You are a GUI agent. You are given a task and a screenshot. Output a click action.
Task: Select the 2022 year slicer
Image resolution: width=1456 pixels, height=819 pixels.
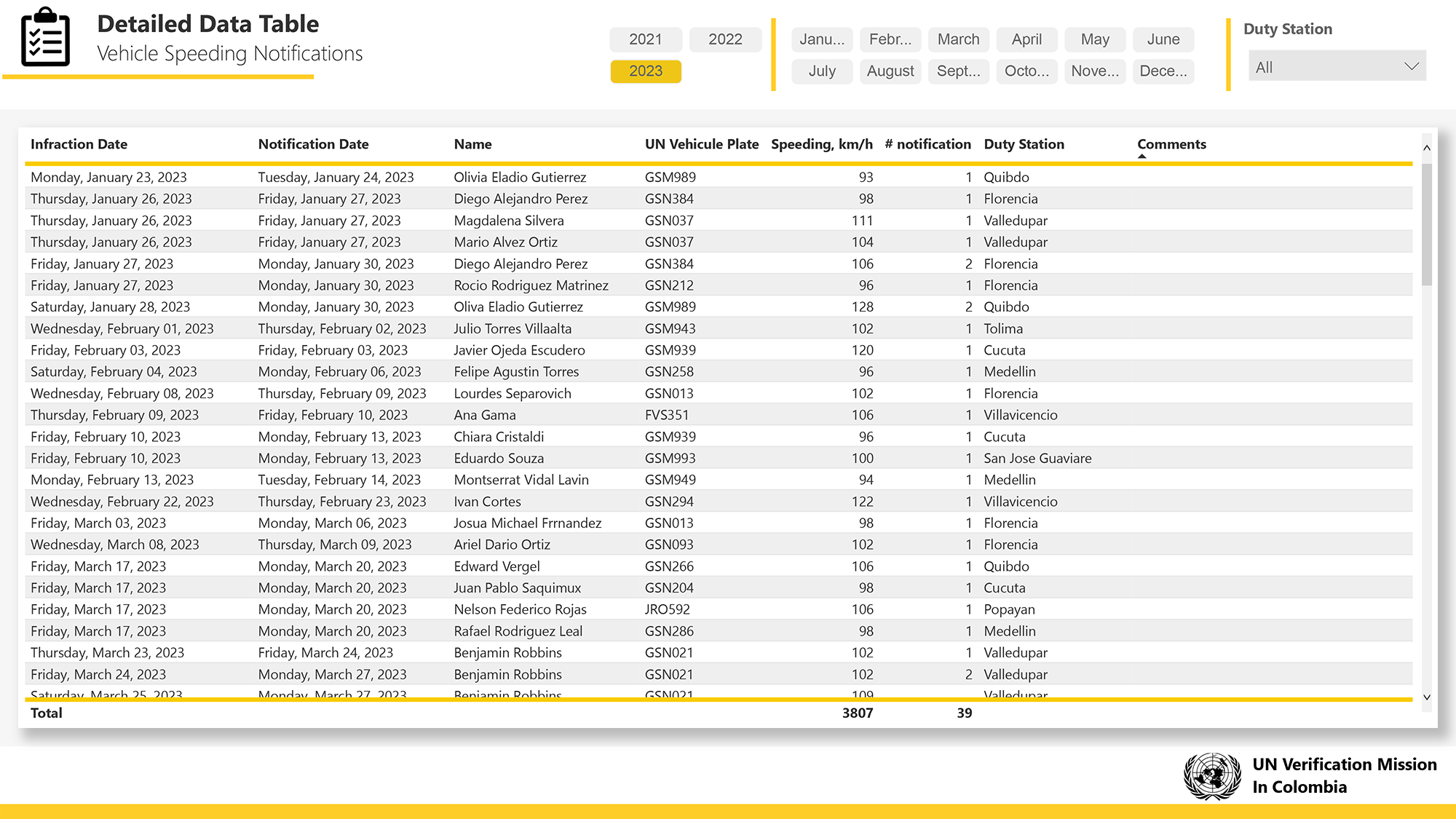[725, 39]
